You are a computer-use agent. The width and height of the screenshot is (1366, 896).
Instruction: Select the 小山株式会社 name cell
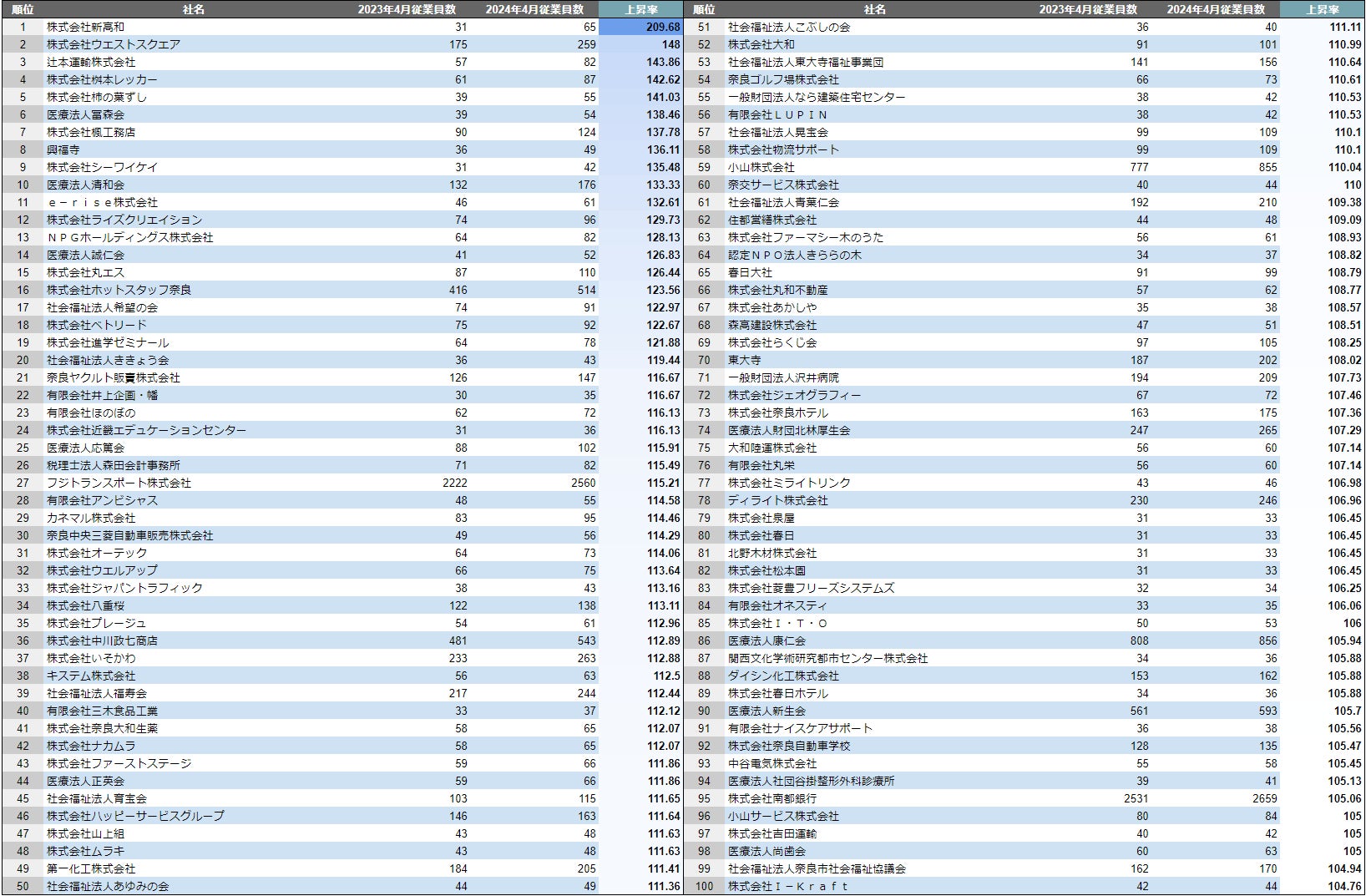click(761, 167)
